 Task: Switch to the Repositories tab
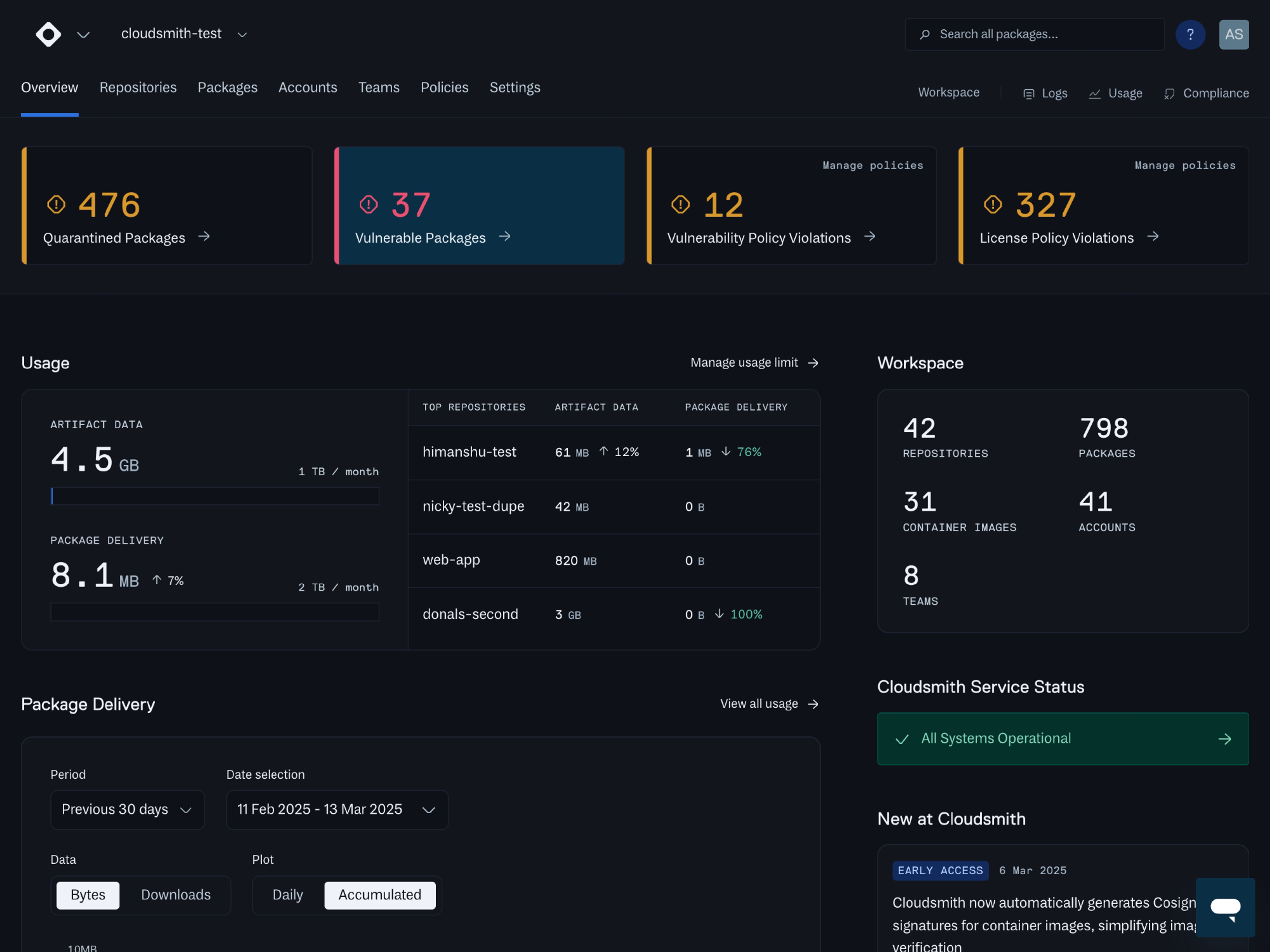138,87
